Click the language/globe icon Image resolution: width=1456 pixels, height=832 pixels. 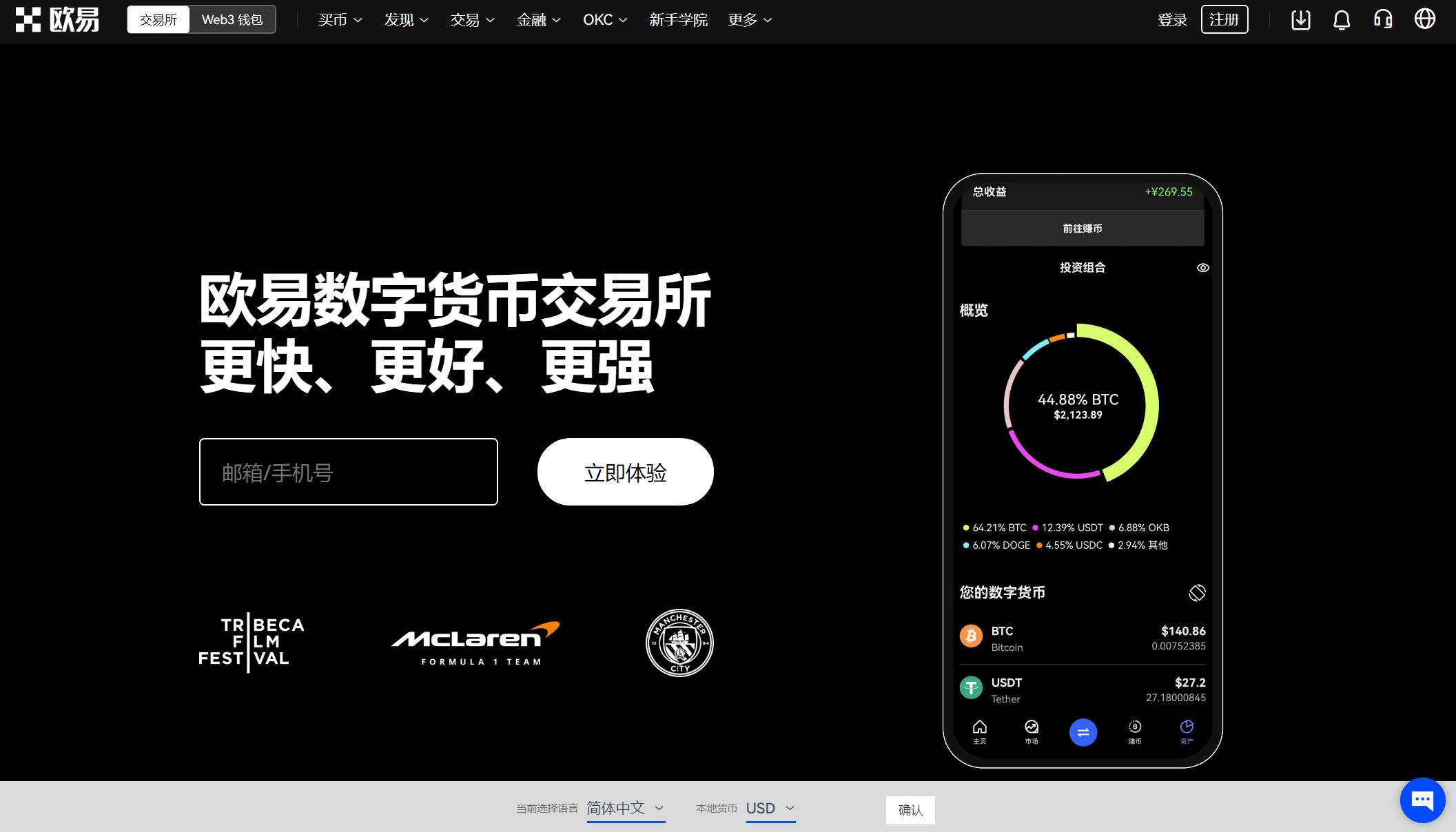pos(1427,19)
